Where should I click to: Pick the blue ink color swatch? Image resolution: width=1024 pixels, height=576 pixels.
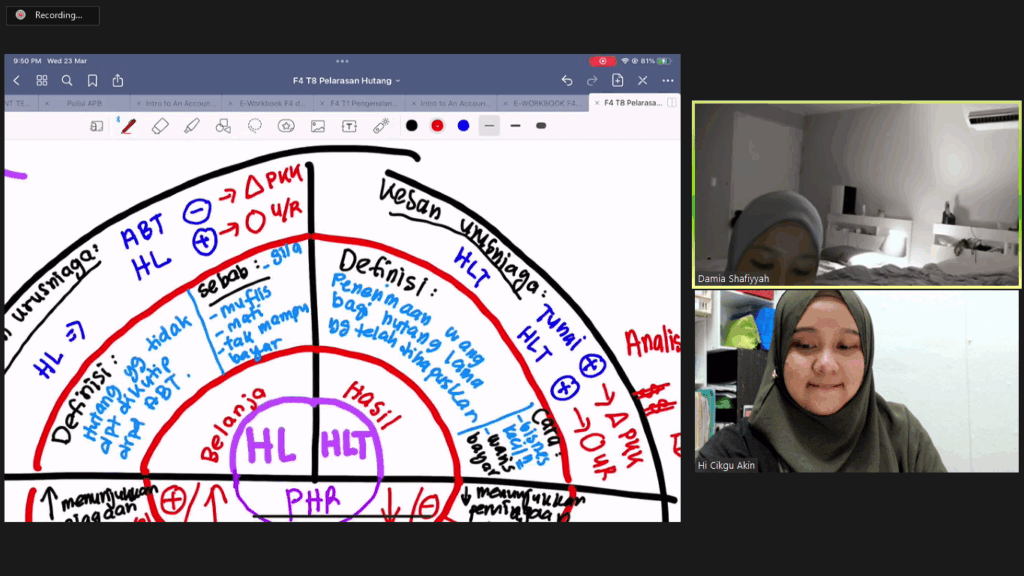[463, 126]
